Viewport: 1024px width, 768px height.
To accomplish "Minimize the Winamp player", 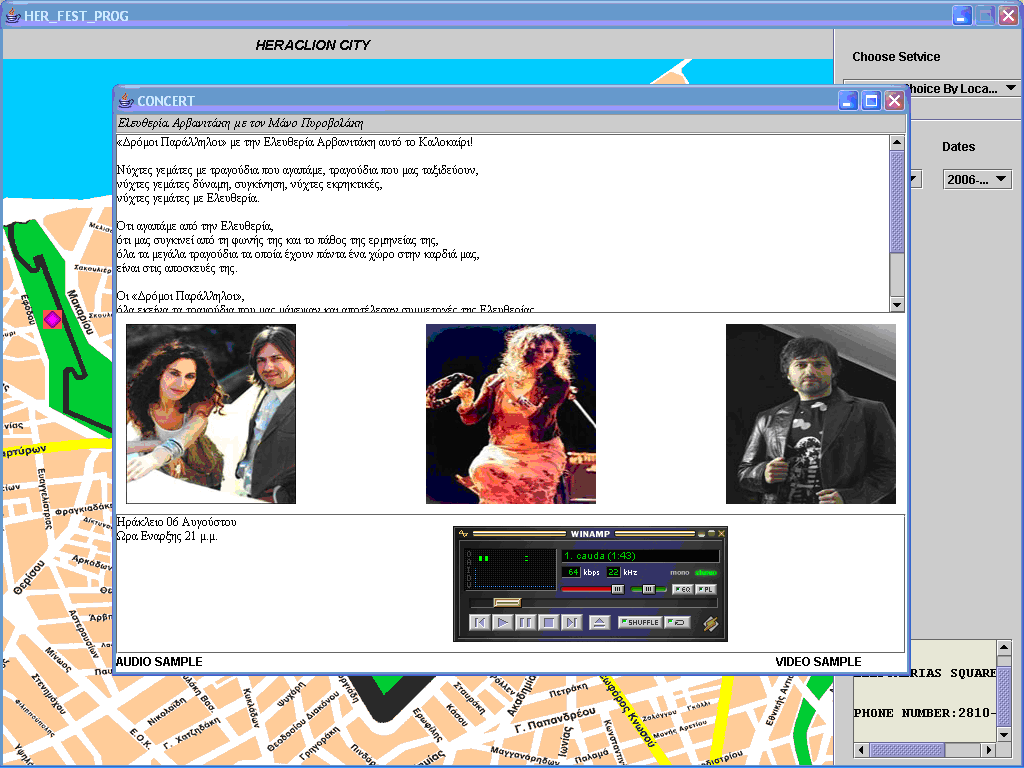I will (701, 534).
